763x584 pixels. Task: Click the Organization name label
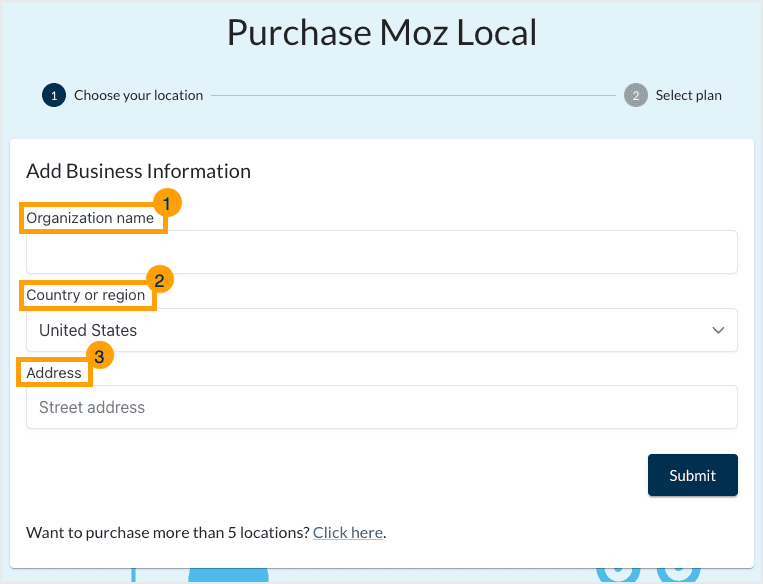[x=90, y=218]
